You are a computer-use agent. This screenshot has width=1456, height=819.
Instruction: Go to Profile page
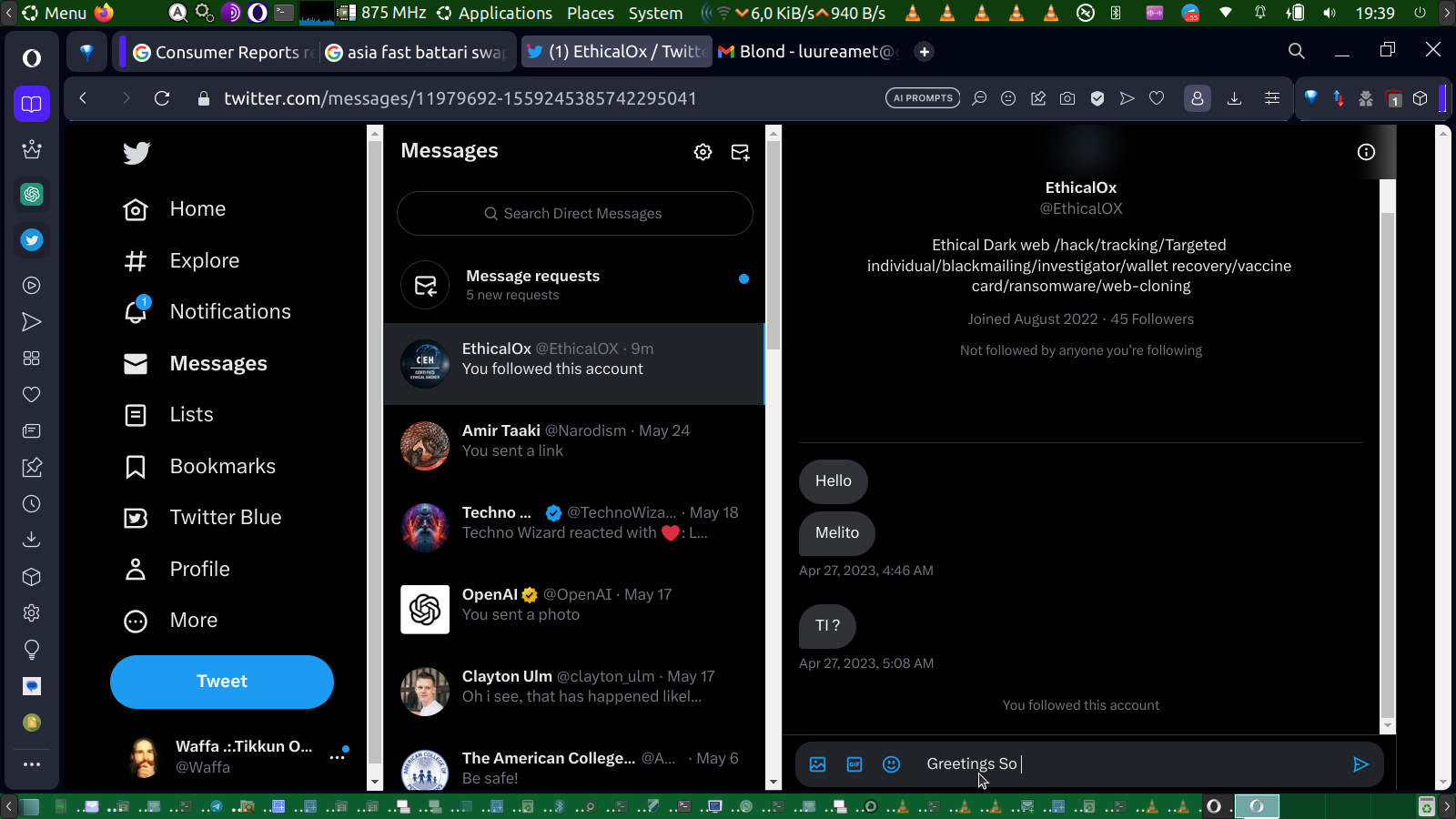[177, 570]
